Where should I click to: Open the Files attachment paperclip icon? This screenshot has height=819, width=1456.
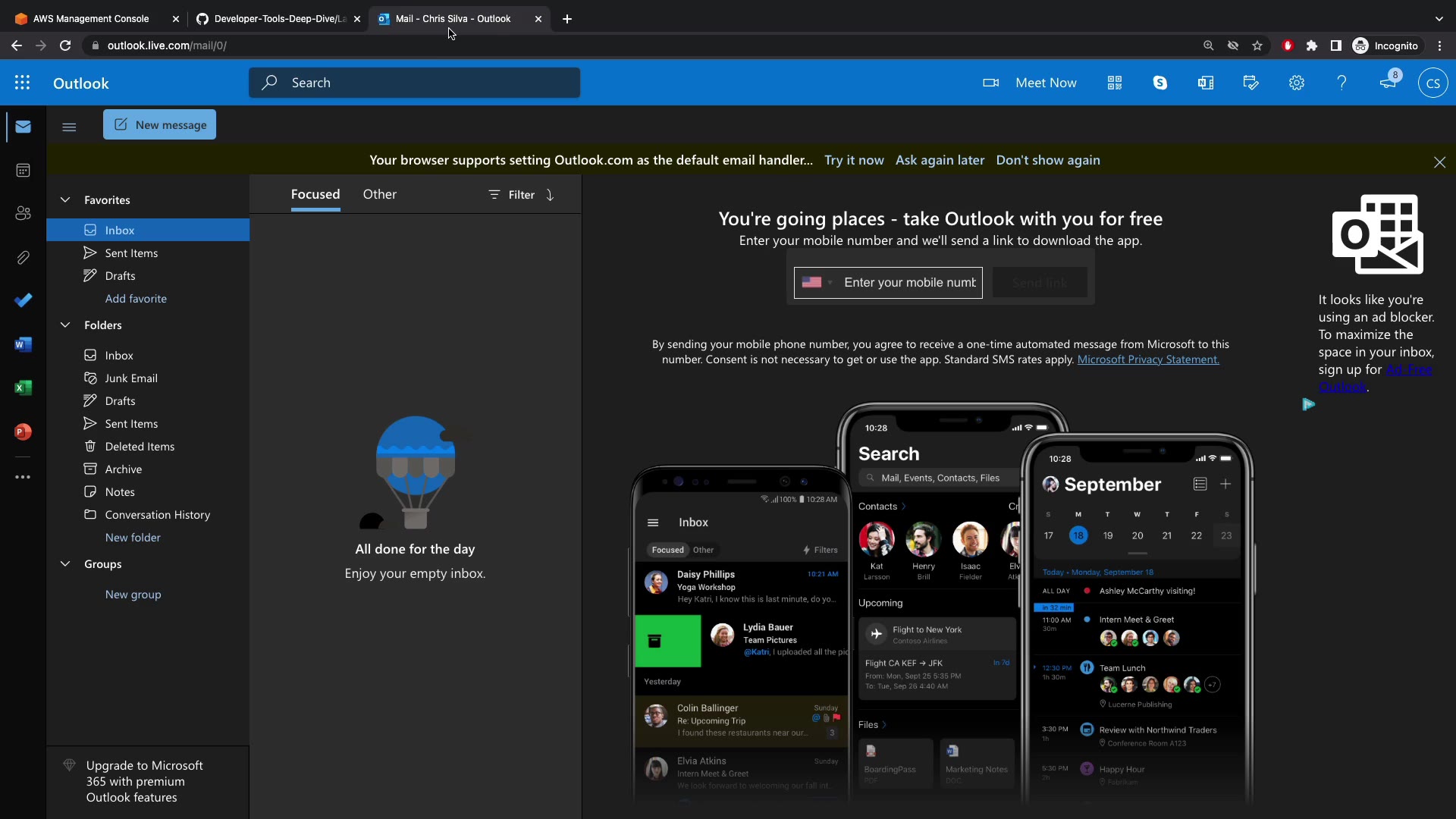click(x=23, y=258)
